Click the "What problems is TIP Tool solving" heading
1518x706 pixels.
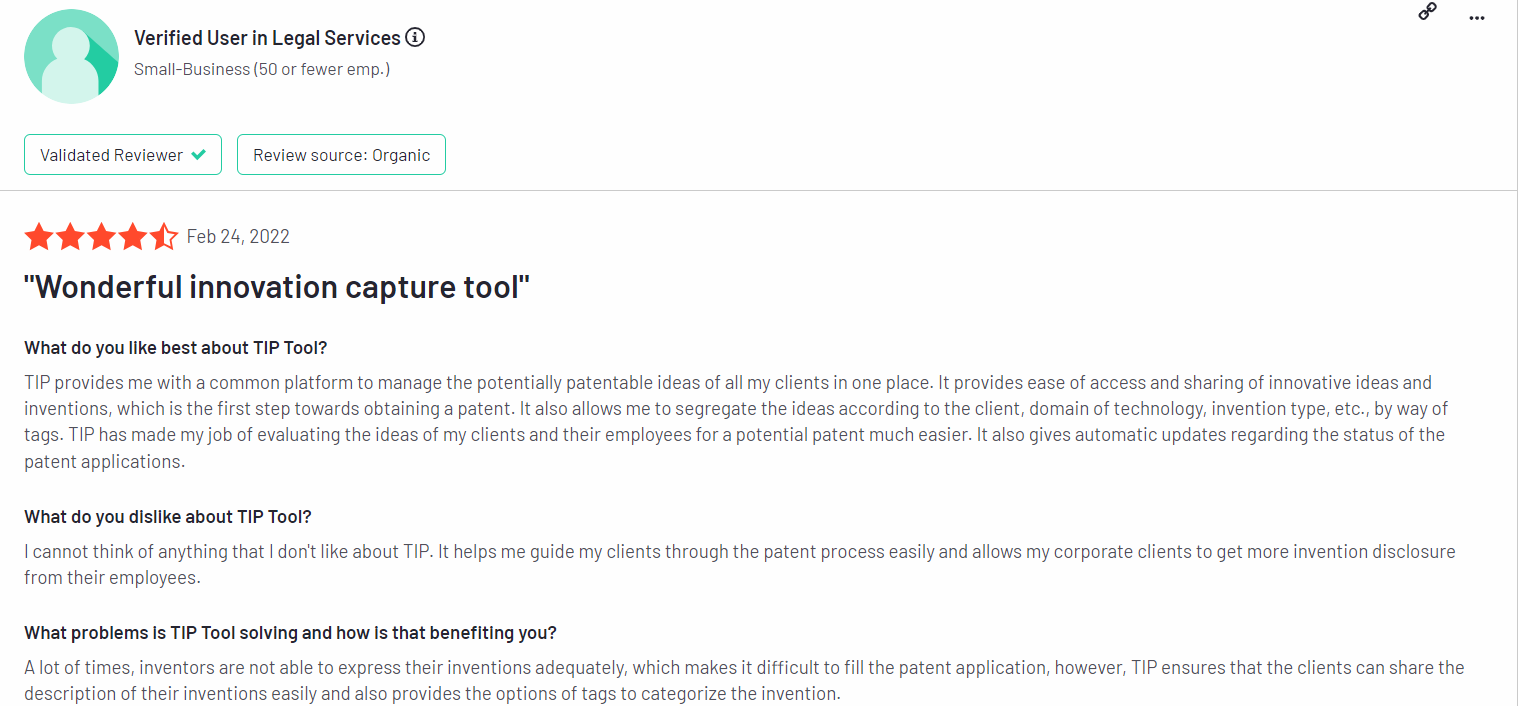(x=290, y=633)
